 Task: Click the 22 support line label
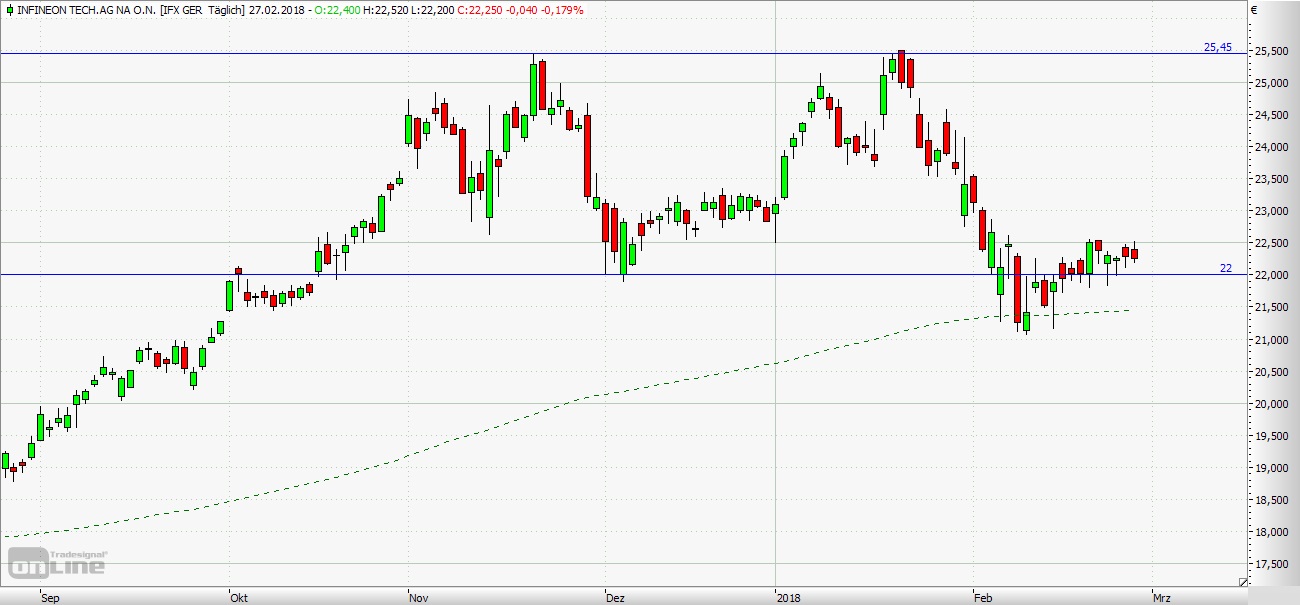coord(1225,268)
